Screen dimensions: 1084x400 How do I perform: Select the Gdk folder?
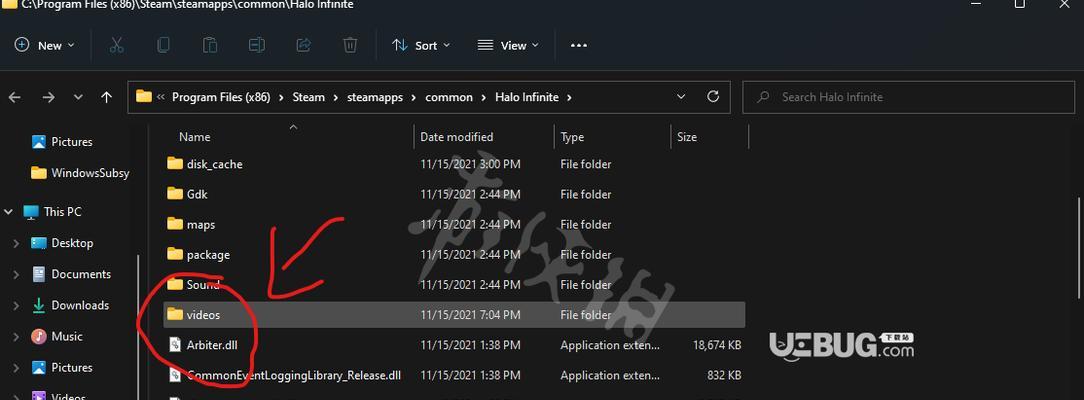point(197,195)
